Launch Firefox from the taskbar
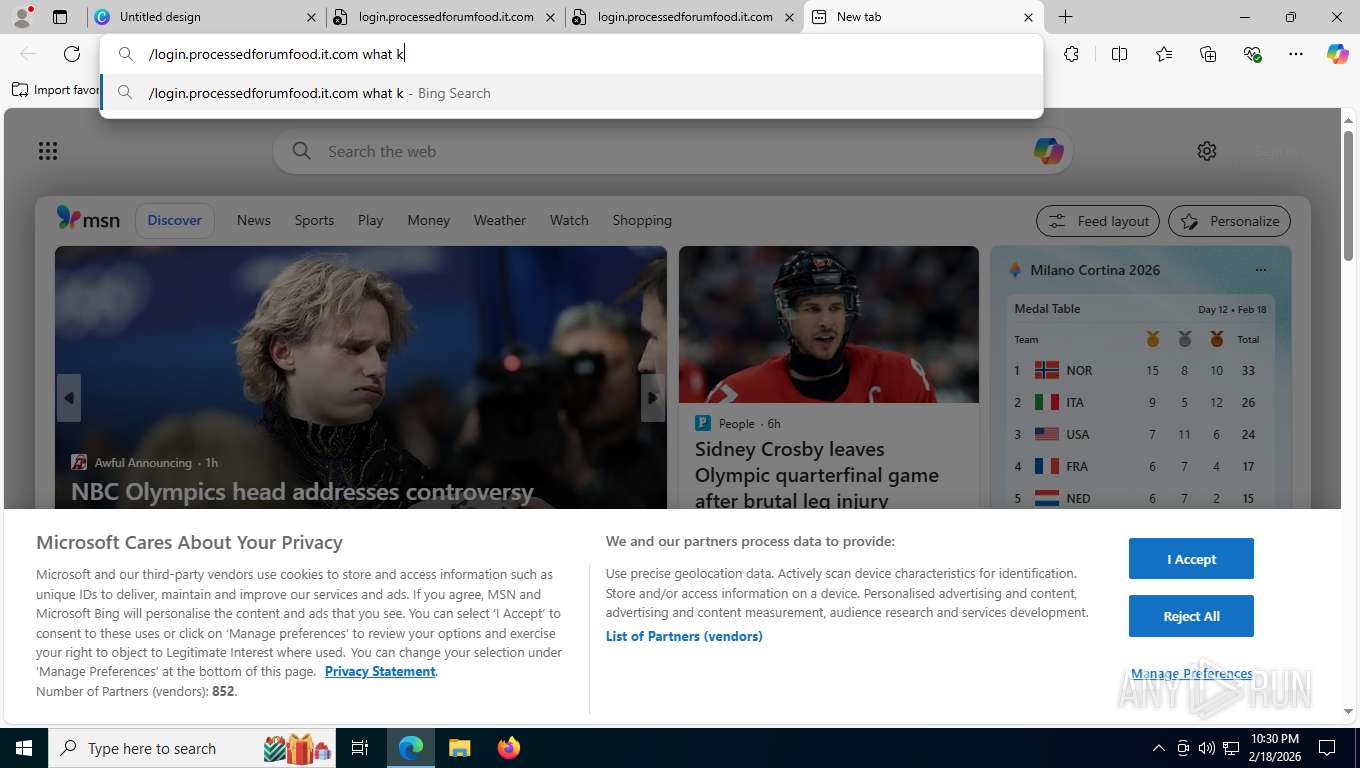This screenshot has height=768, width=1360. pyautogui.click(x=509, y=748)
